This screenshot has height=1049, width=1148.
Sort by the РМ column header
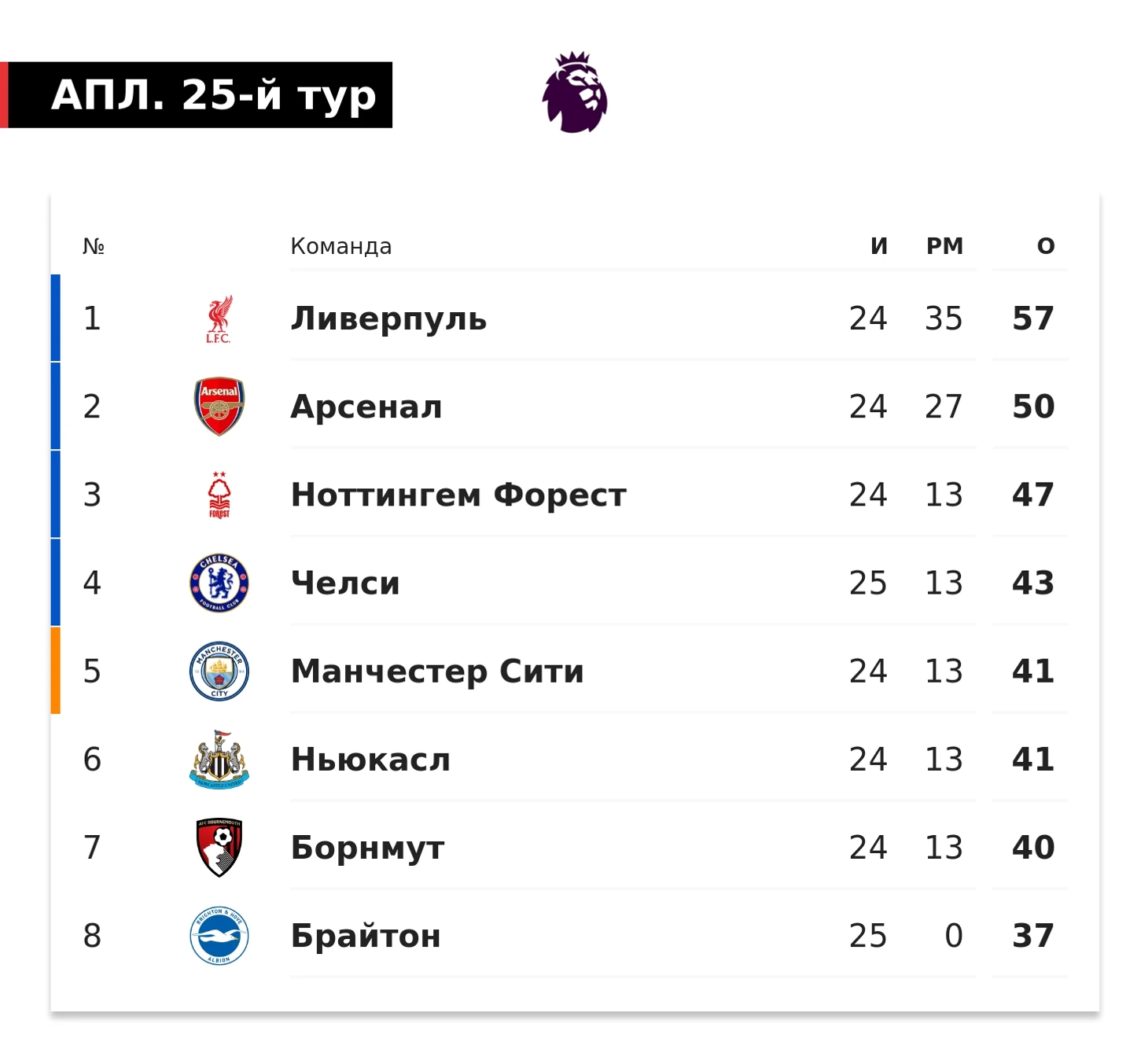pyautogui.click(x=944, y=246)
